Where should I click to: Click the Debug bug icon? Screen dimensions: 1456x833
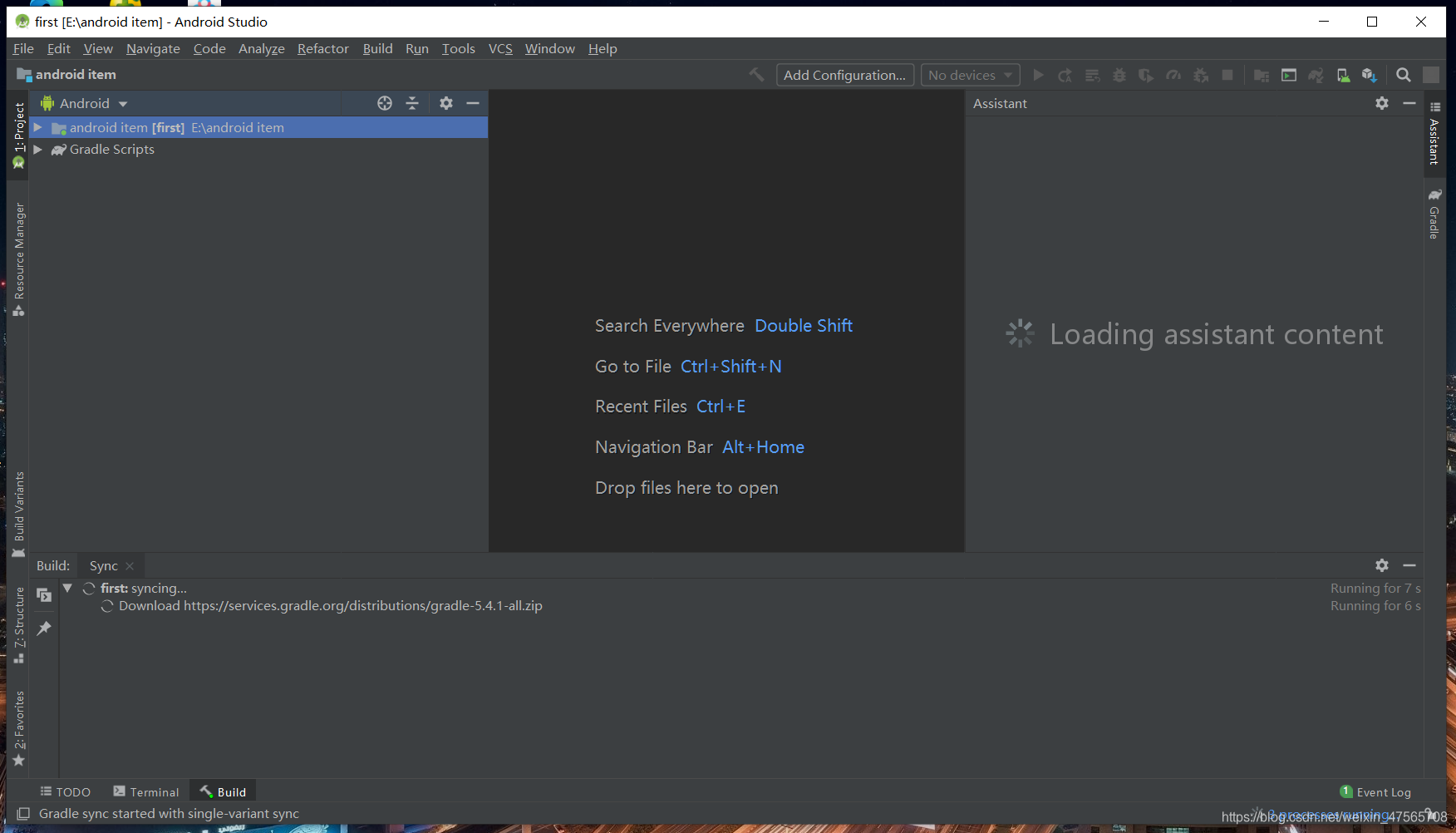tap(1119, 75)
